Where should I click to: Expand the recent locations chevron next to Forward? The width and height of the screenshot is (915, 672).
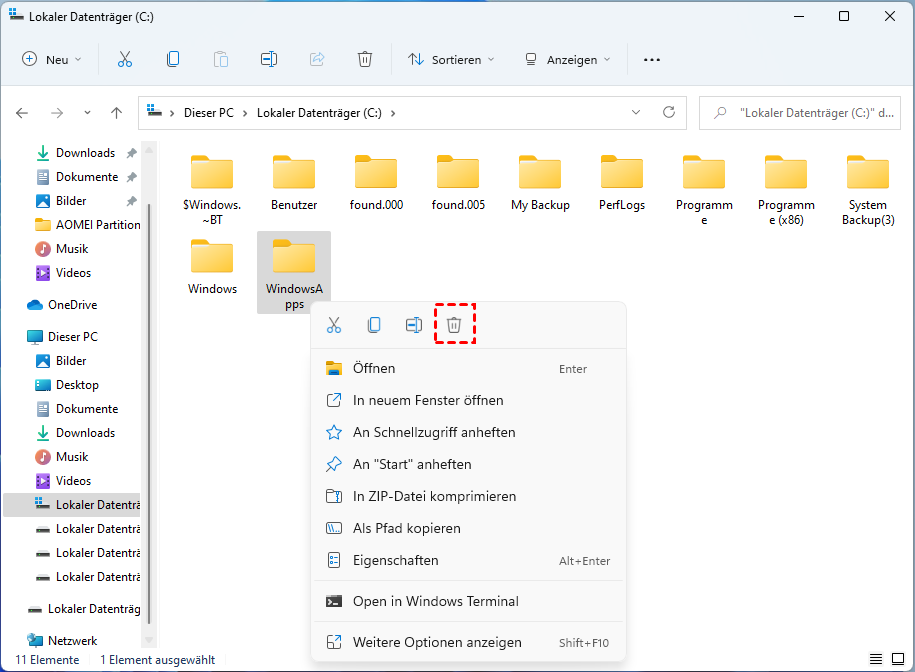87,113
